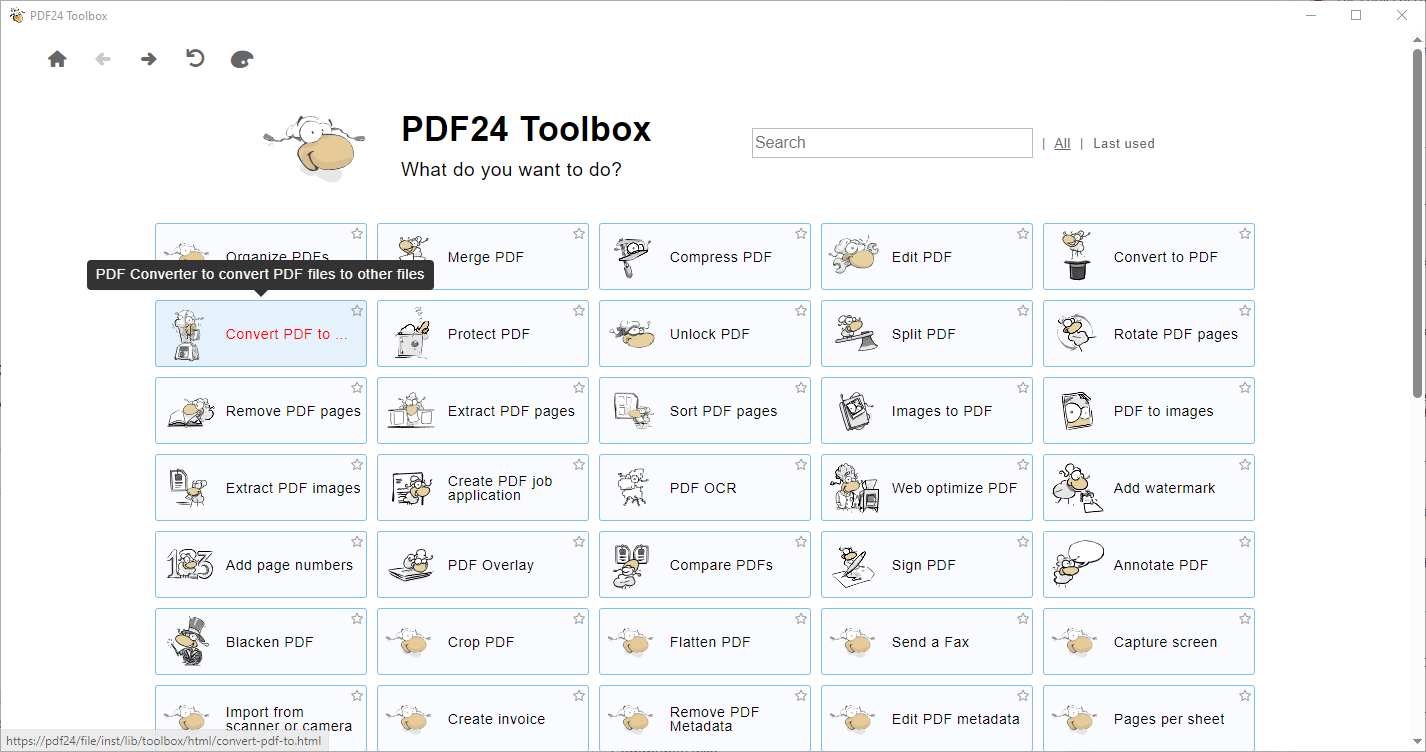Open the Compress PDF tool

click(x=705, y=257)
